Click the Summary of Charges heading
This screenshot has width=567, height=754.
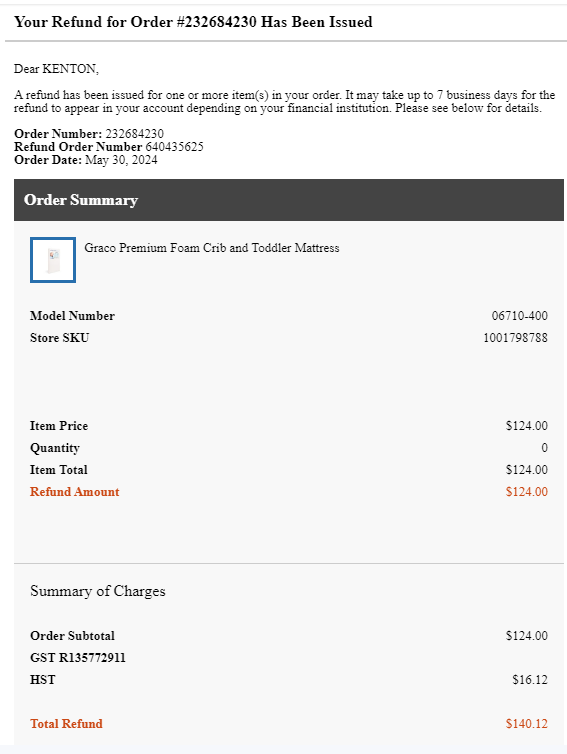coord(98,591)
